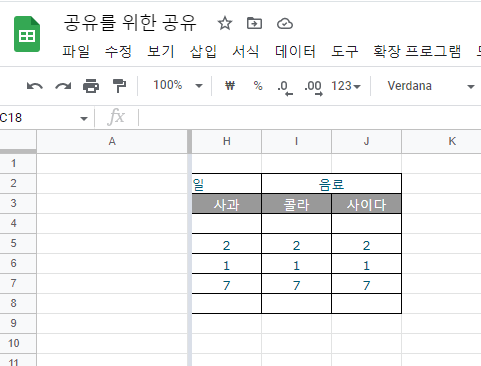Select column A header
Screen dimensions: 481x366
112,141
